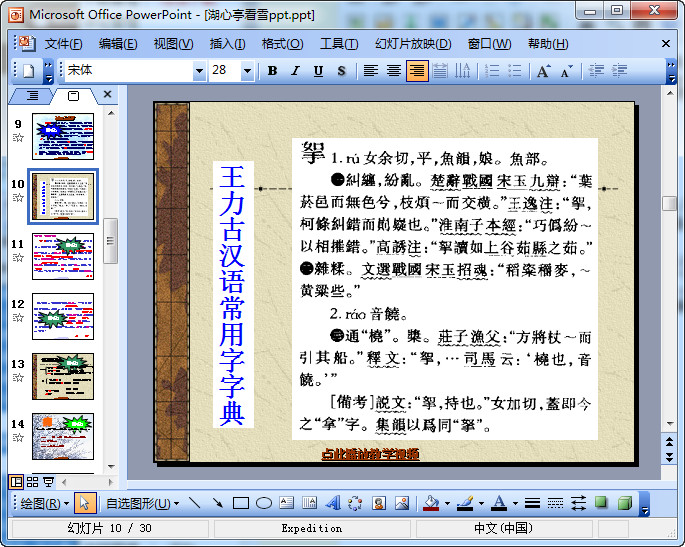Select slide 14 thumbnail

63,436
